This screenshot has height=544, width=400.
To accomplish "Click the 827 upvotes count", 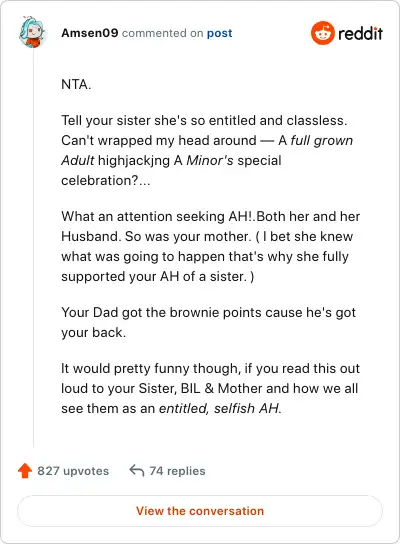I will (73, 471).
